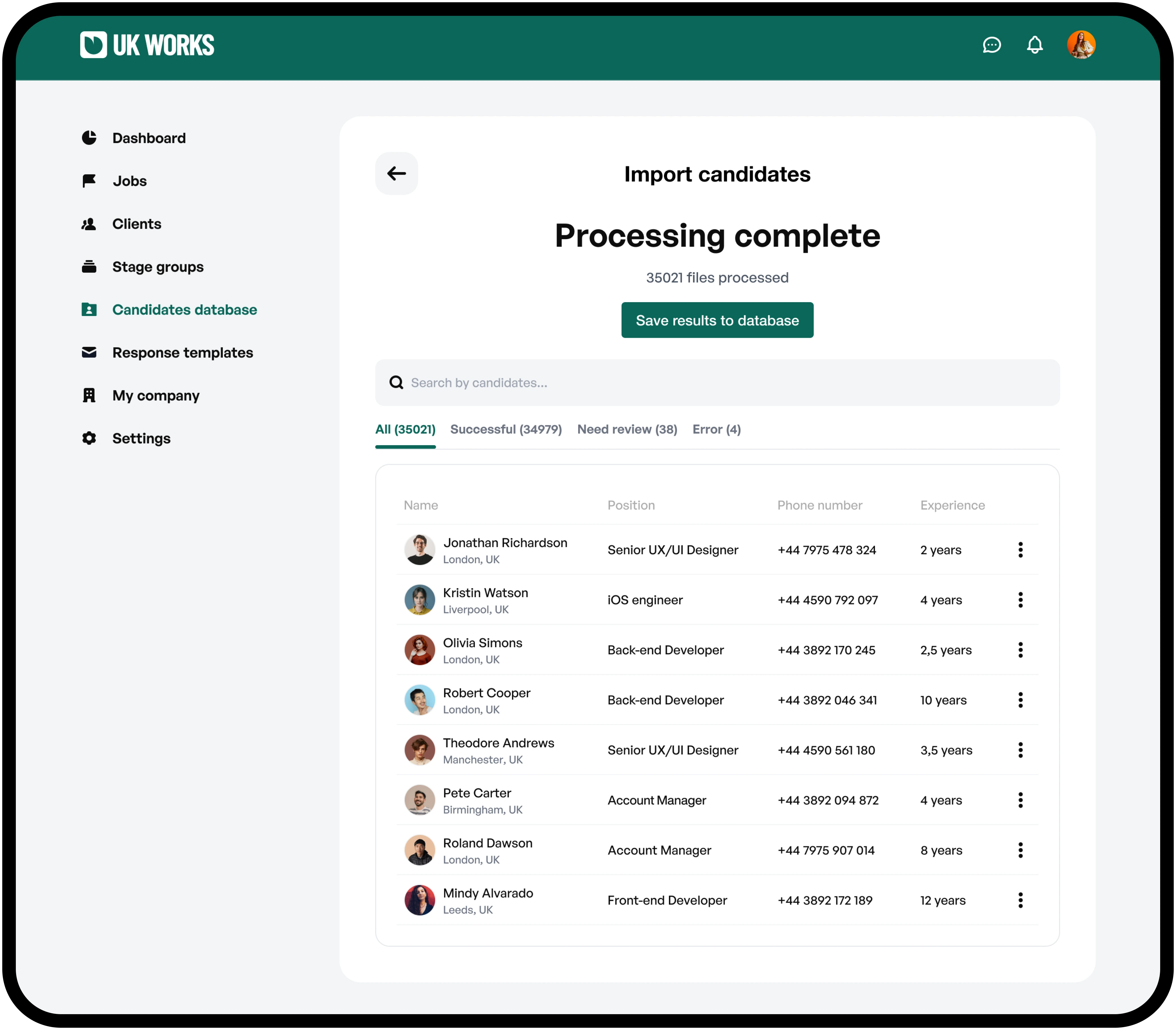Click Theodore Andrews' avatar photo

420,750
